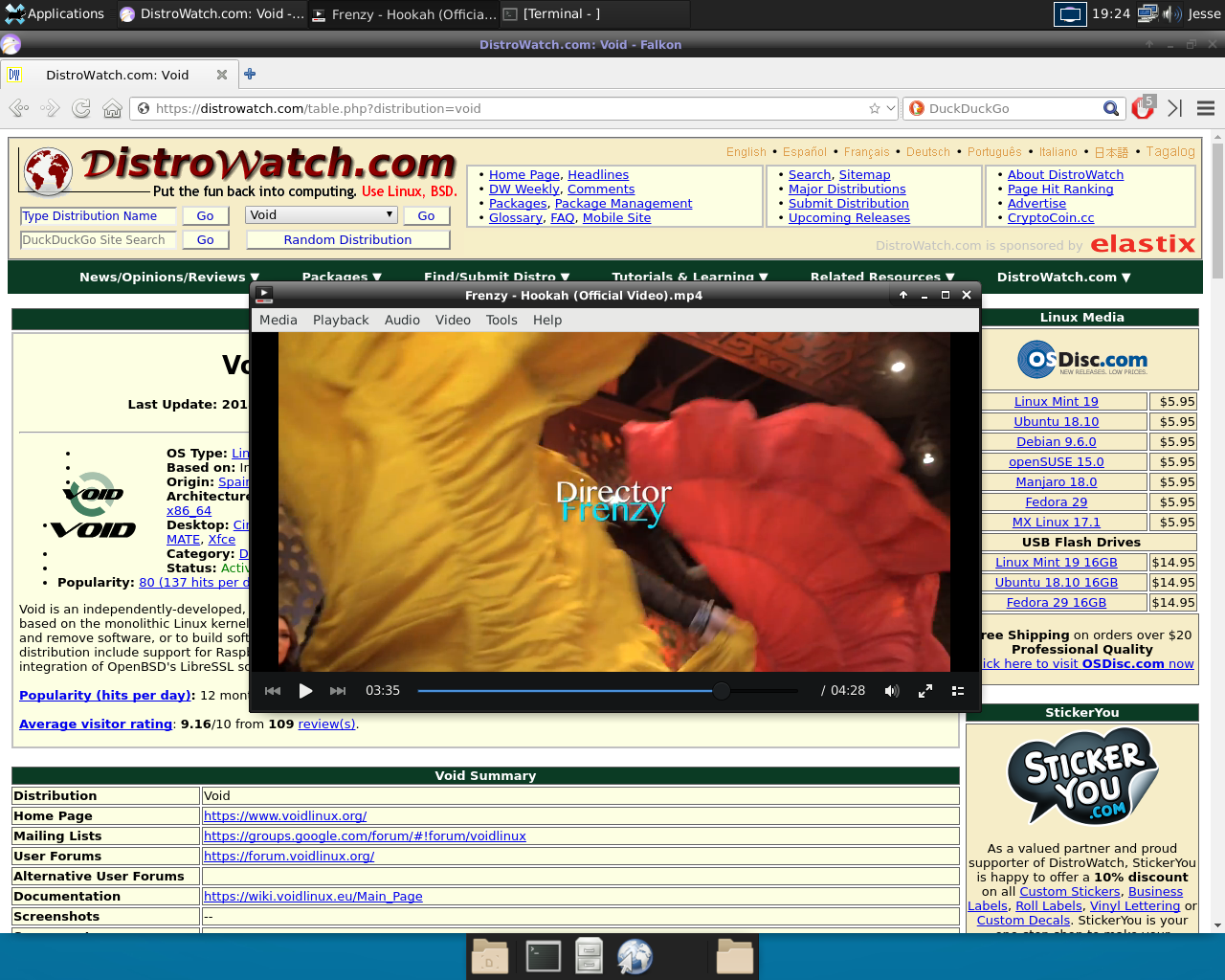Skip to next media in player

[x=338, y=691]
